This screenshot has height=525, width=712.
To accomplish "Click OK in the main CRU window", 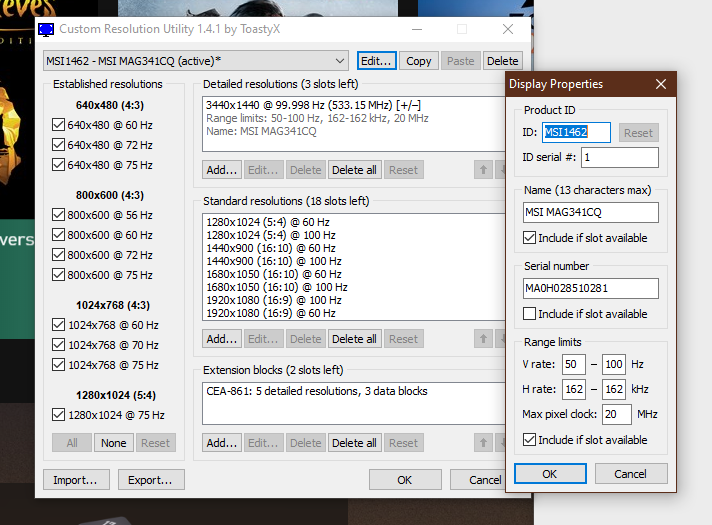I will 405,480.
